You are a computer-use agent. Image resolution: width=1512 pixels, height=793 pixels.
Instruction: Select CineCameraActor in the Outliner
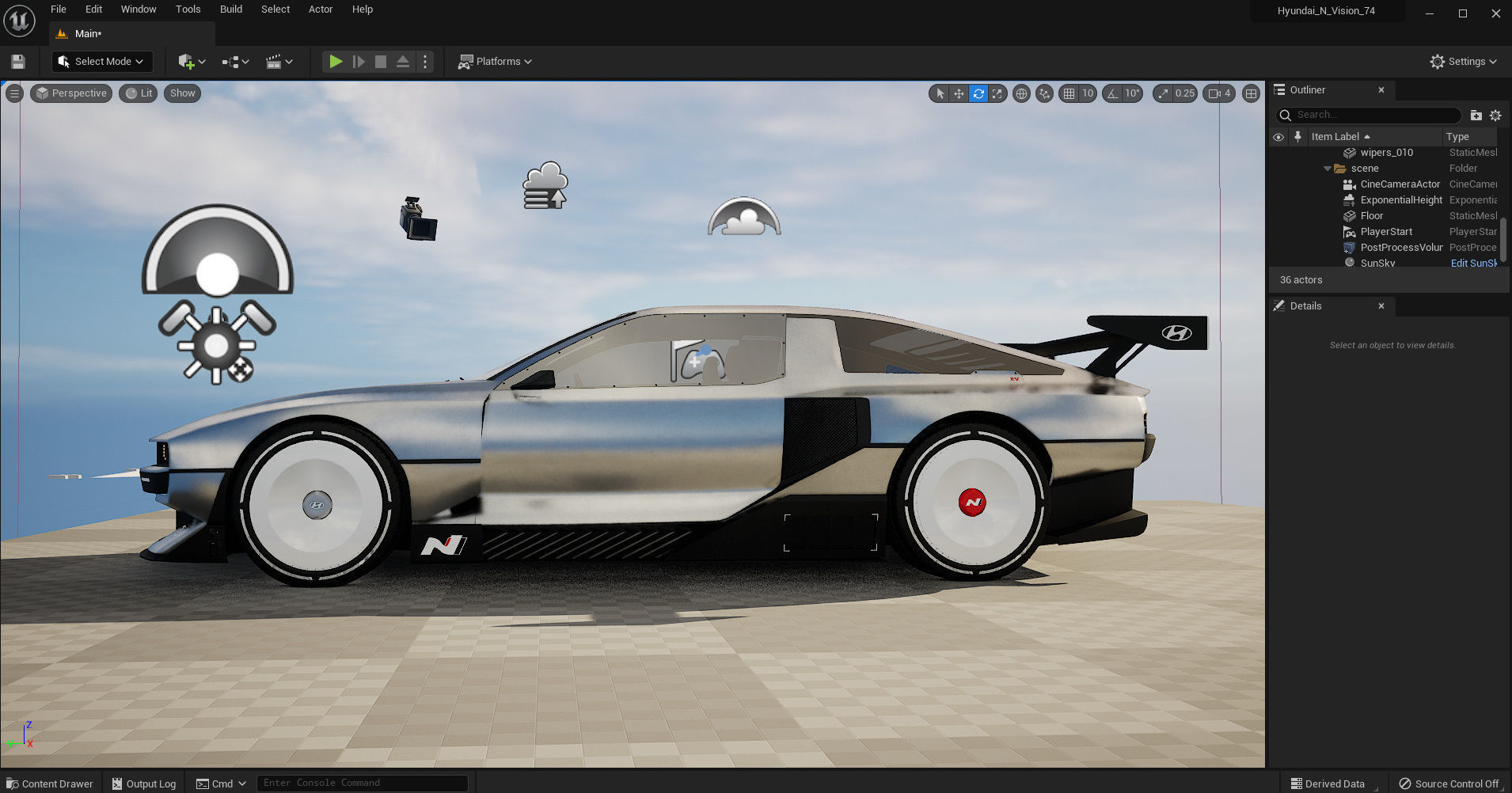(1400, 184)
